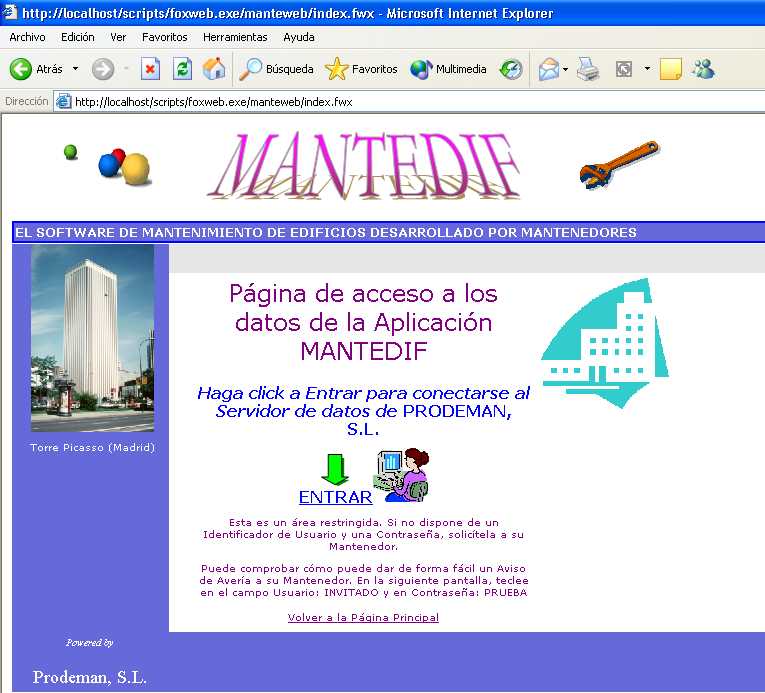Open the Atrás history dropdown arrow

[75, 69]
